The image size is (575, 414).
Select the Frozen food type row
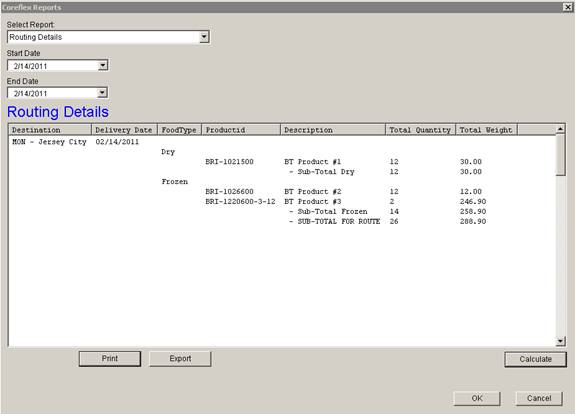(x=175, y=182)
